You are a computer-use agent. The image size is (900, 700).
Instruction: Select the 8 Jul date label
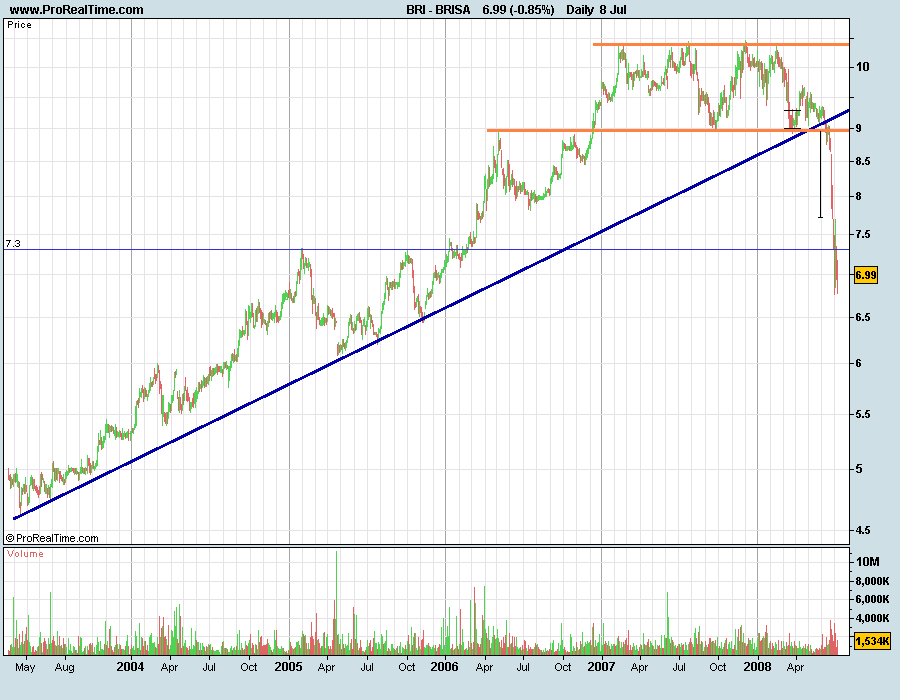612,10
